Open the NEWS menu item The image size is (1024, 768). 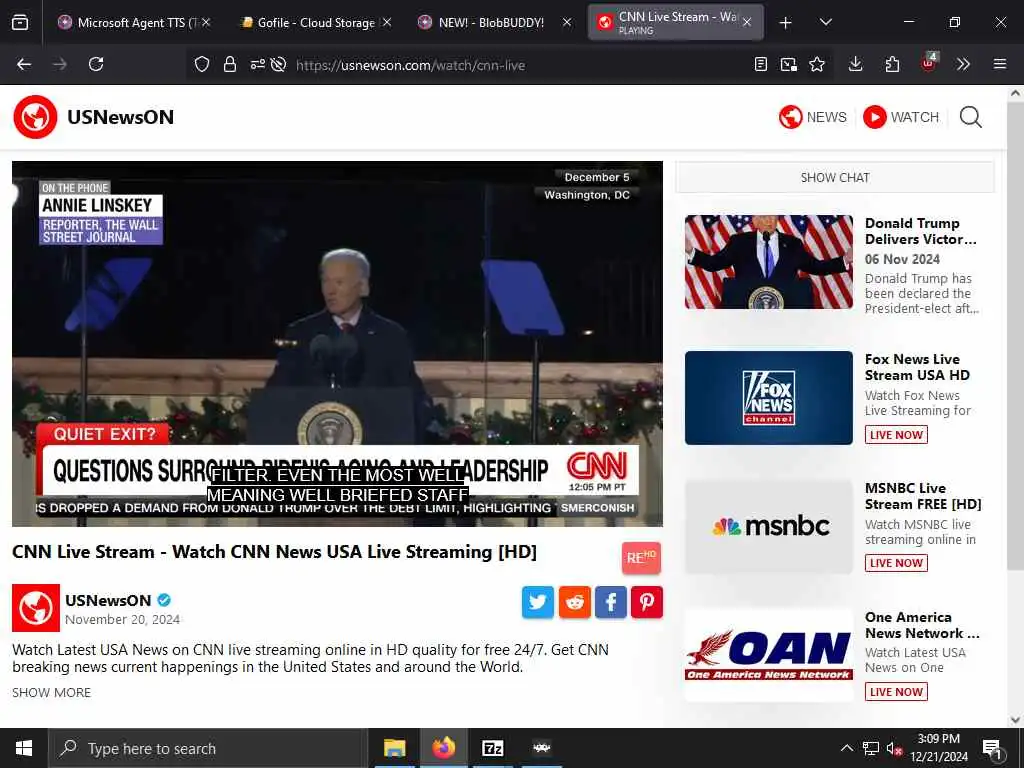(812, 117)
